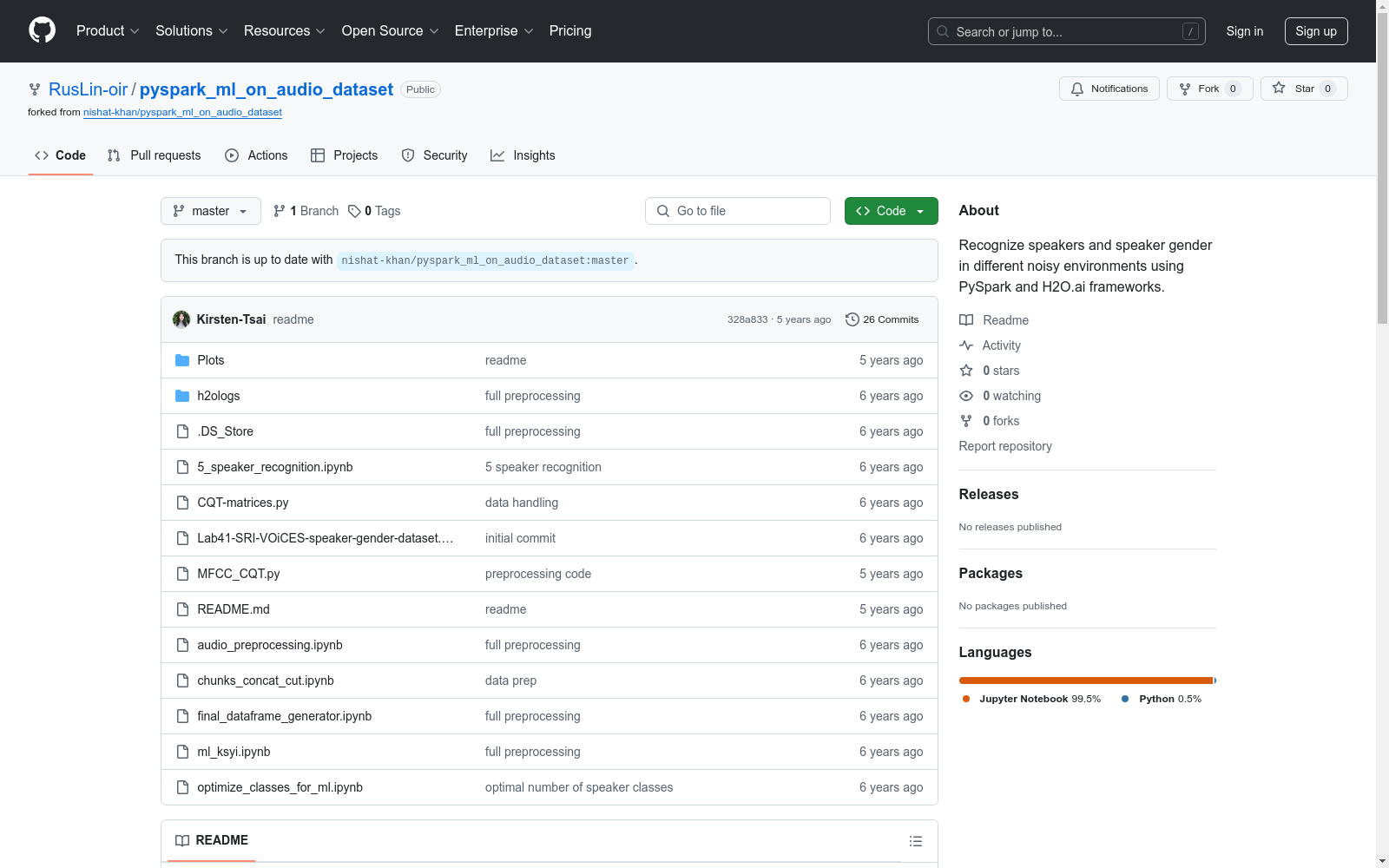The width and height of the screenshot is (1389, 868).
Task: Open 5_speaker_recognition.ipynb file
Action: point(275,467)
